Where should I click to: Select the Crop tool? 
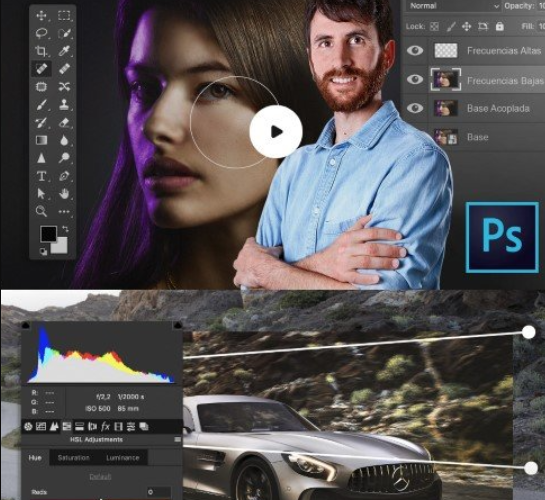coord(41,51)
